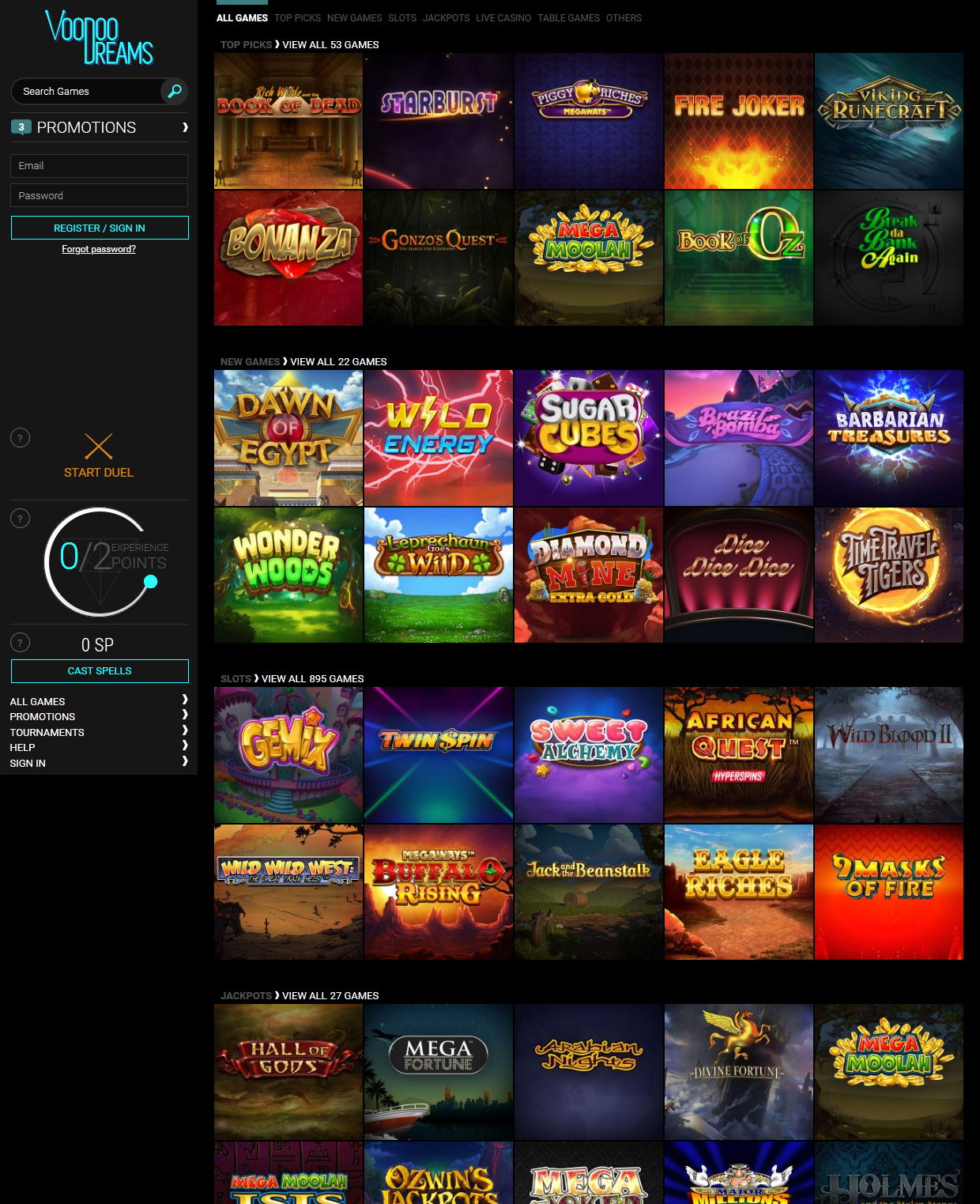
Task: Click the crossed swords Start Duel icon
Action: 99,446
